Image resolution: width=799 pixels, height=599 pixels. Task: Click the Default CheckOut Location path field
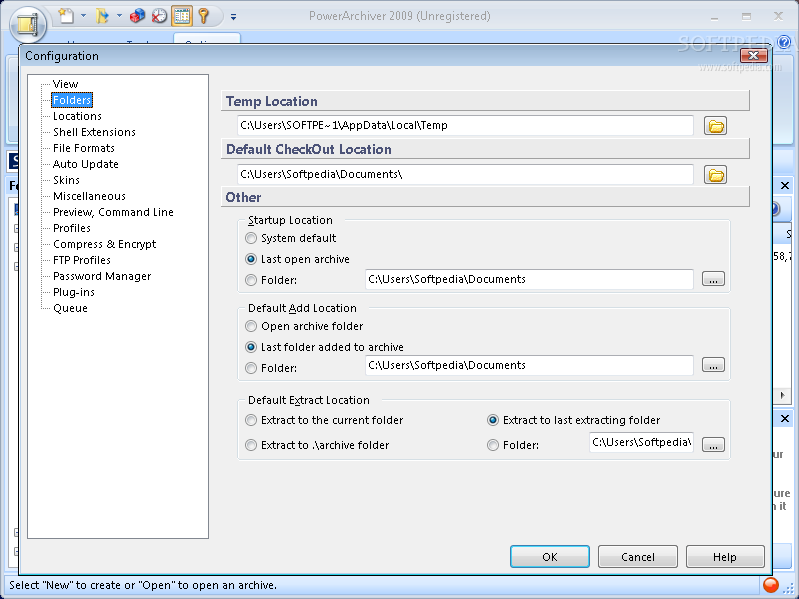(x=465, y=174)
